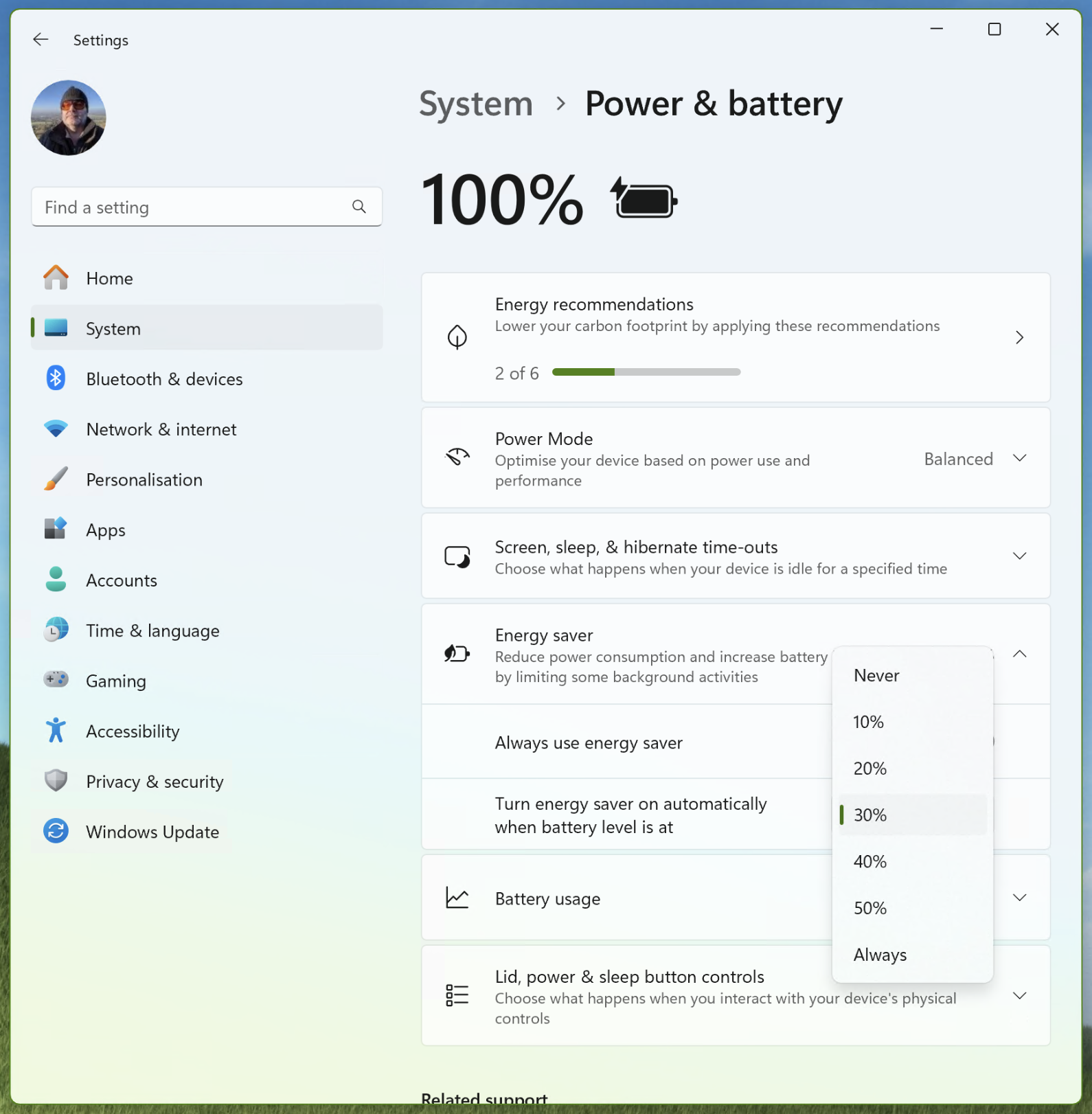Click the Accessibility figure icon

pyautogui.click(x=56, y=730)
